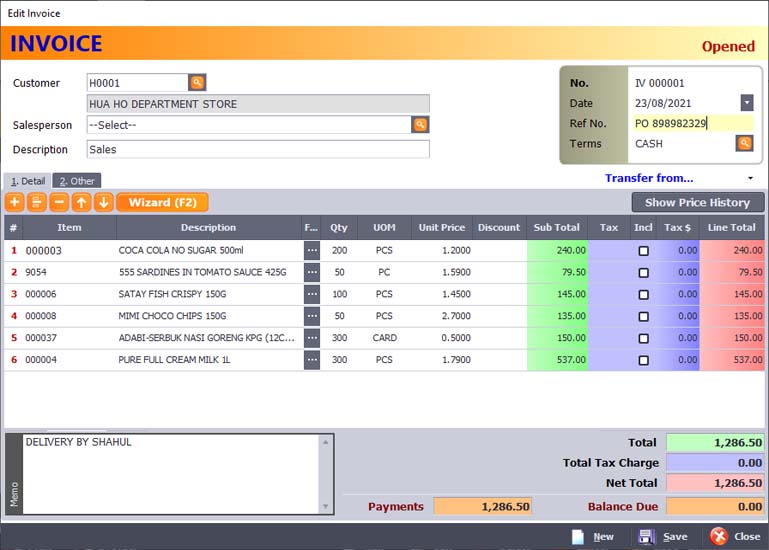Click the customer search magnifier icon
Screen dimensions: 769x550
coord(197,82)
